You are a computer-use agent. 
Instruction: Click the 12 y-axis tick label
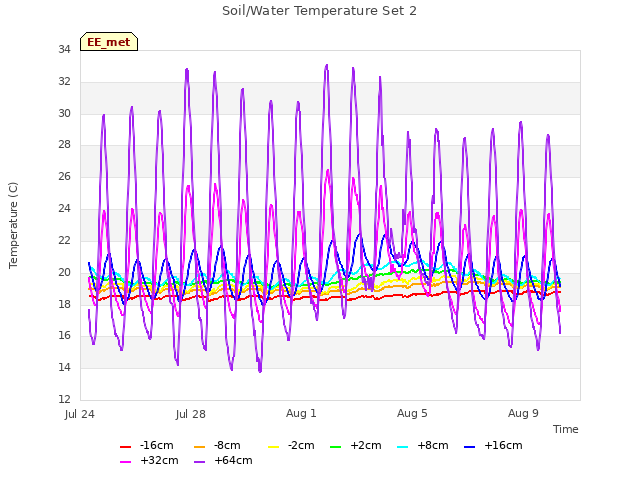click(64, 399)
